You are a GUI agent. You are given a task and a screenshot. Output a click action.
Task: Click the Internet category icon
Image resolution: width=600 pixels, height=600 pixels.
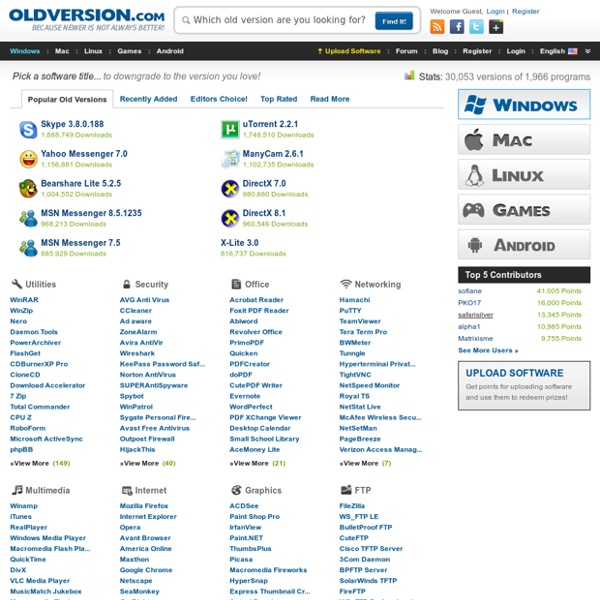127,490
